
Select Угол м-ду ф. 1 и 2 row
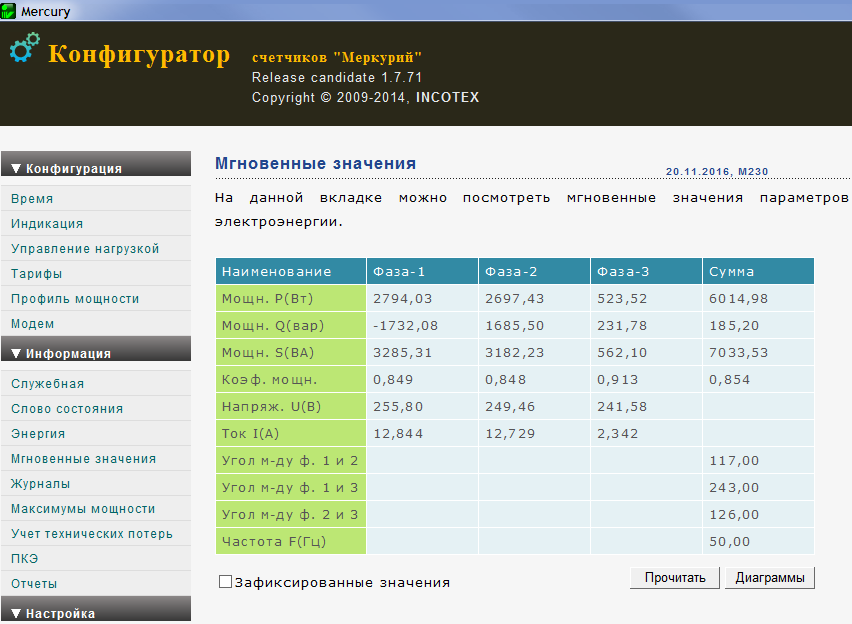tap(291, 460)
